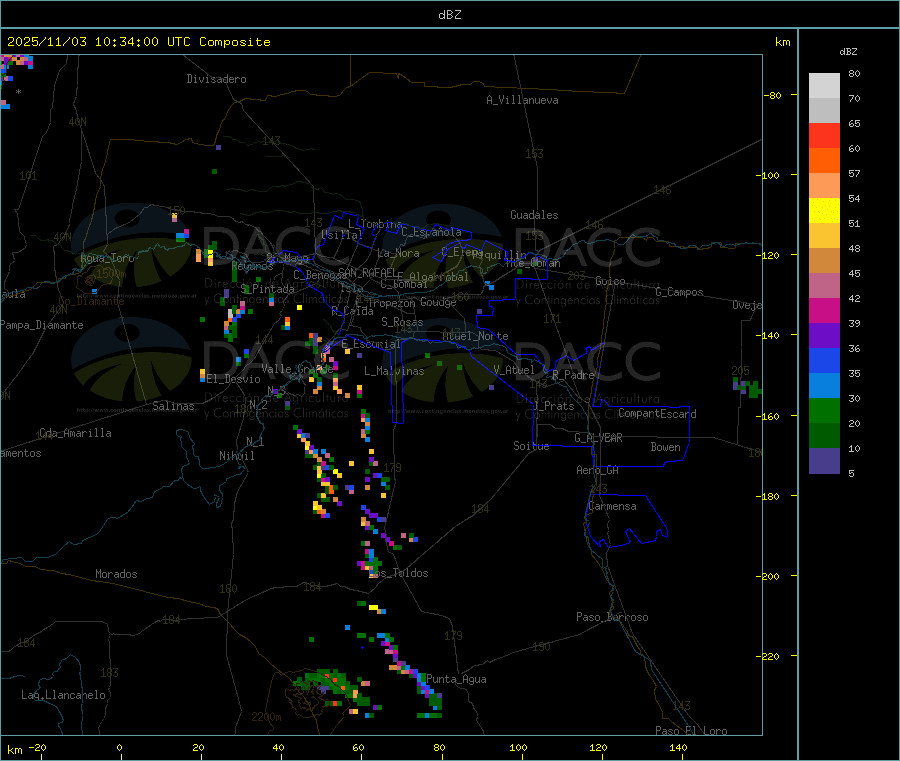Click the -80 km axis tick label
Screen dimensions: 900x761
tap(774, 95)
